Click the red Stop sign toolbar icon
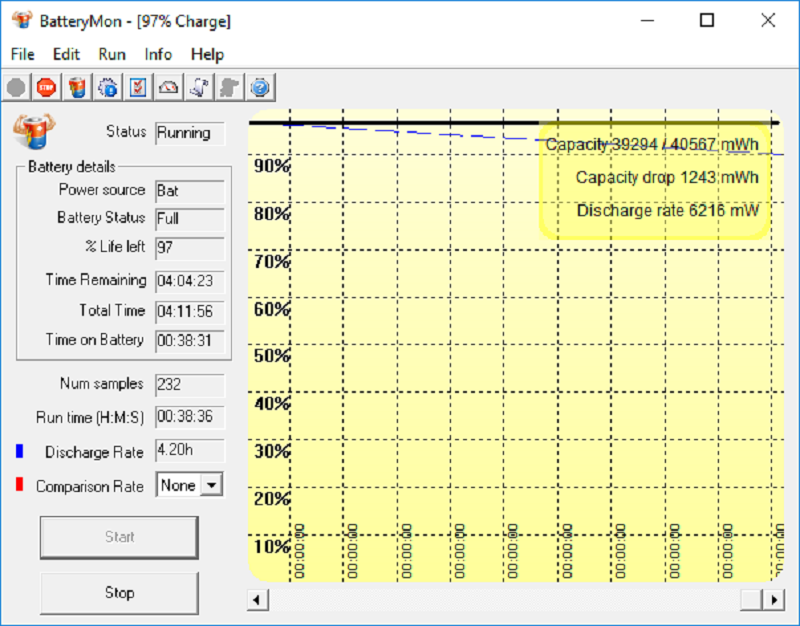800x626 pixels. click(46, 88)
